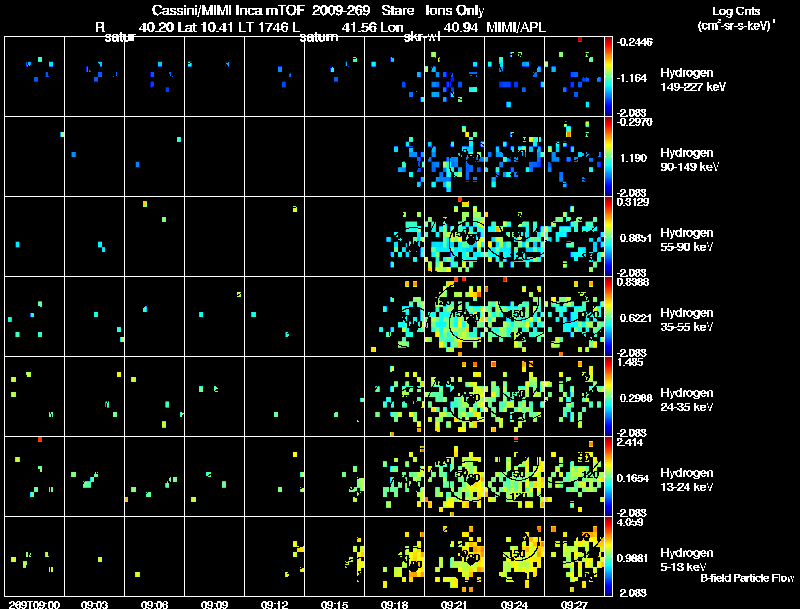Image resolution: width=800 pixels, height=609 pixels.
Task: Click the 09:27 time axis label
Action: coord(574,604)
